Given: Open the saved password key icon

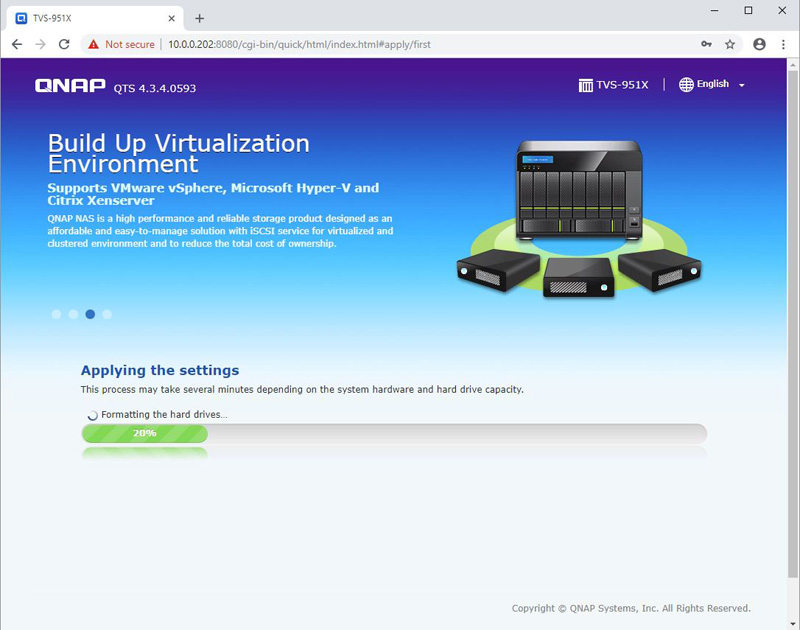Looking at the screenshot, I should 706,44.
